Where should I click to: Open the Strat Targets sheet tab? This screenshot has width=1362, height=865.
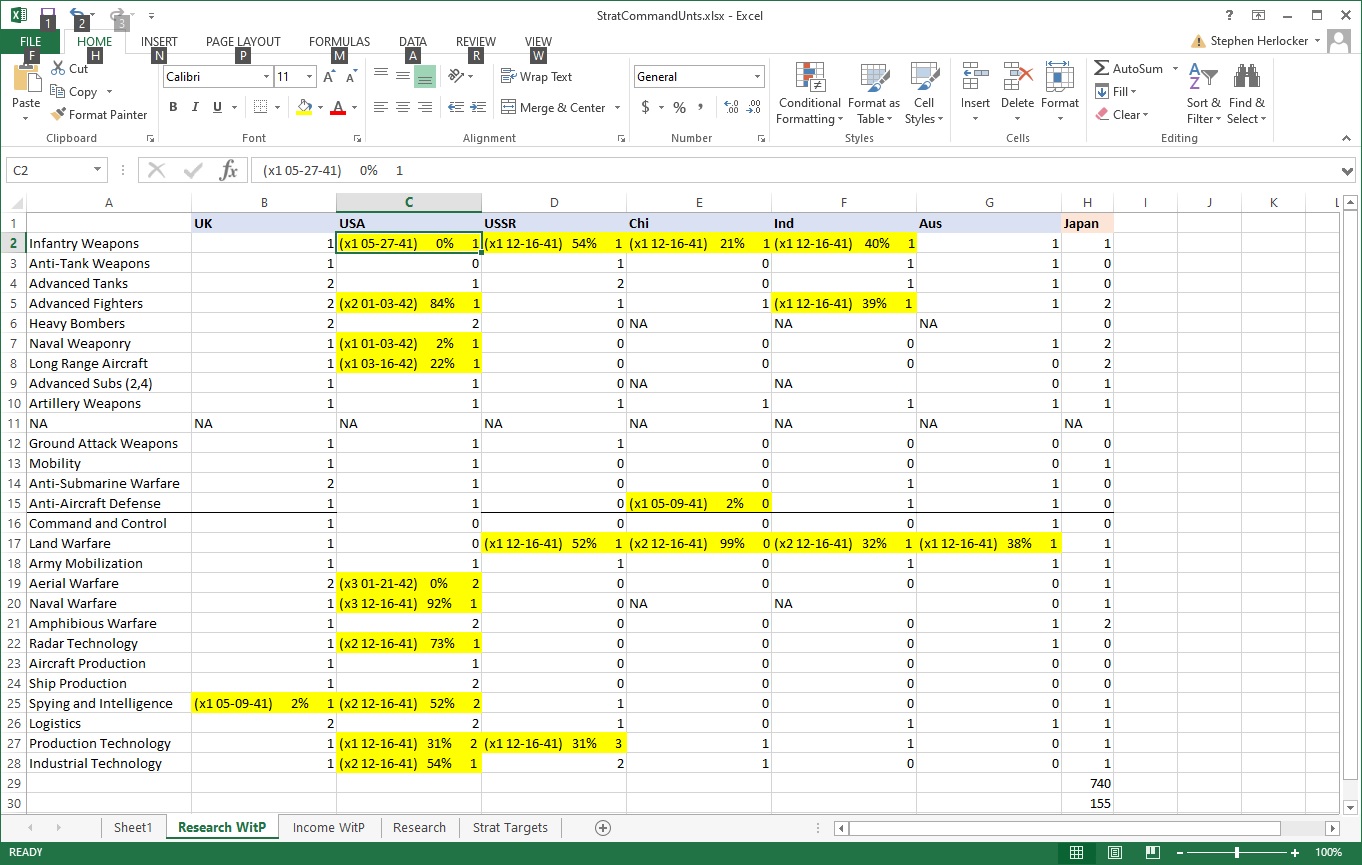(510, 828)
